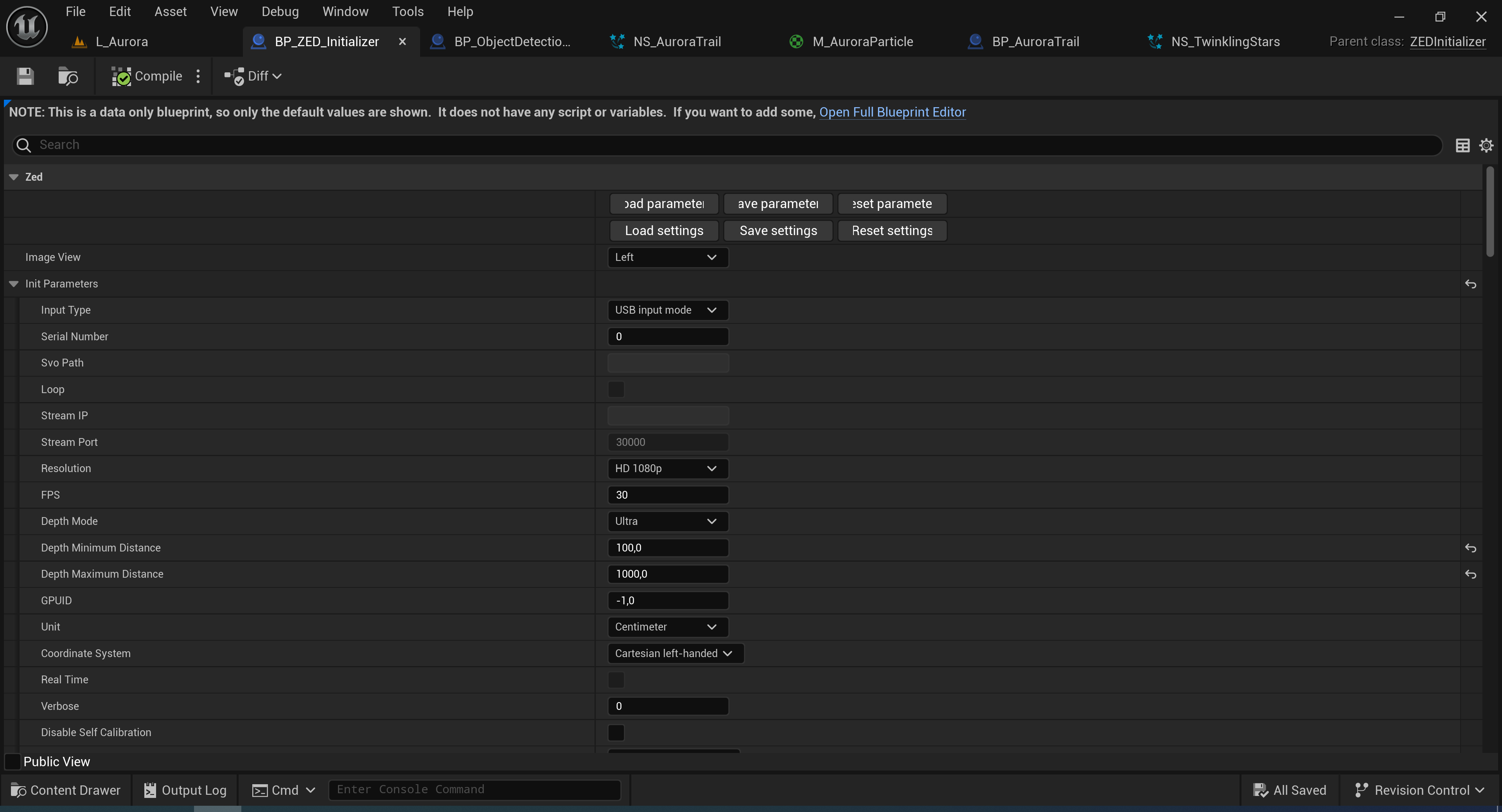Click the L_Aurora level tab icon

[79, 41]
